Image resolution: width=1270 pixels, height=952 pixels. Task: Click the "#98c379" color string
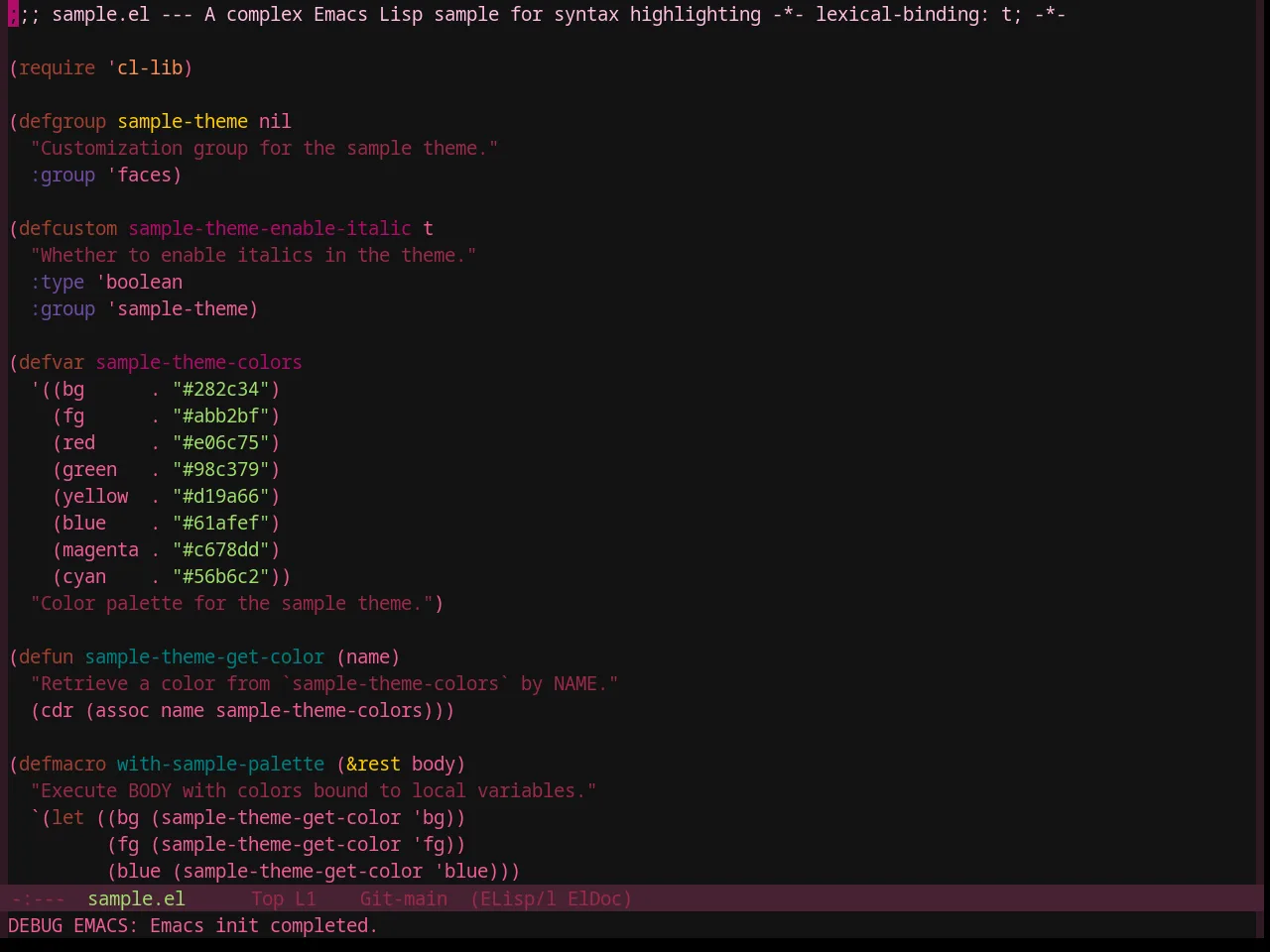[x=220, y=469]
